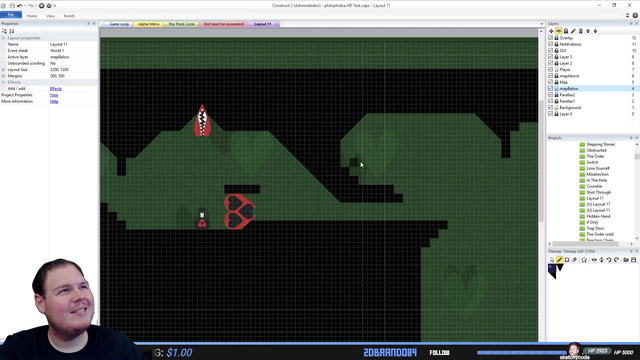Move layer down arrow icon
The width and height of the screenshot is (640, 360).
(596, 31)
